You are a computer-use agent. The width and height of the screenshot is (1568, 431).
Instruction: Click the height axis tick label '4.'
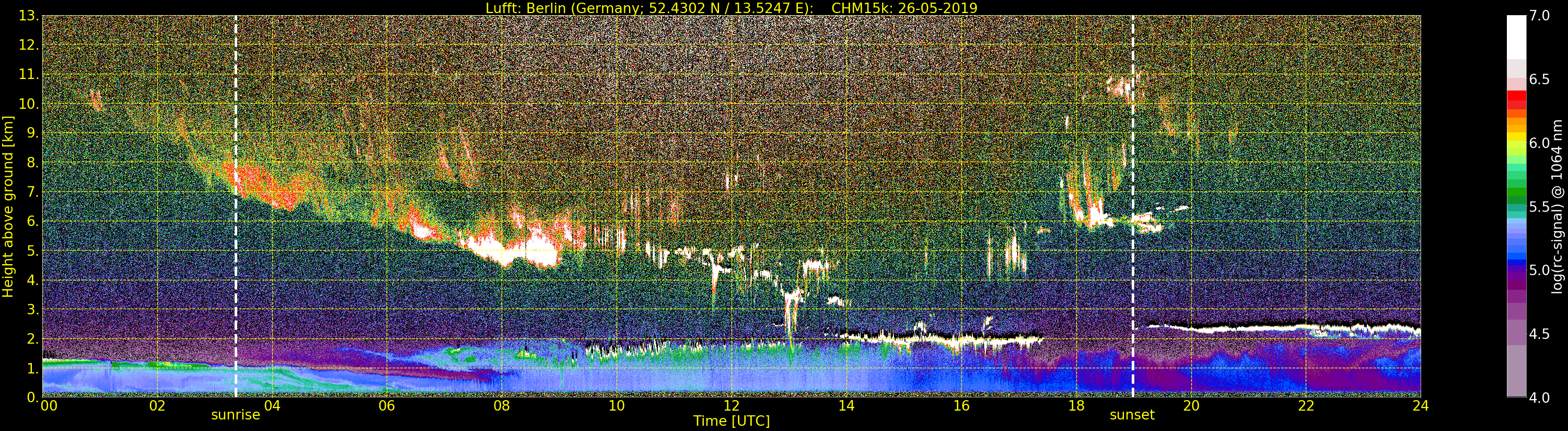click(32, 280)
